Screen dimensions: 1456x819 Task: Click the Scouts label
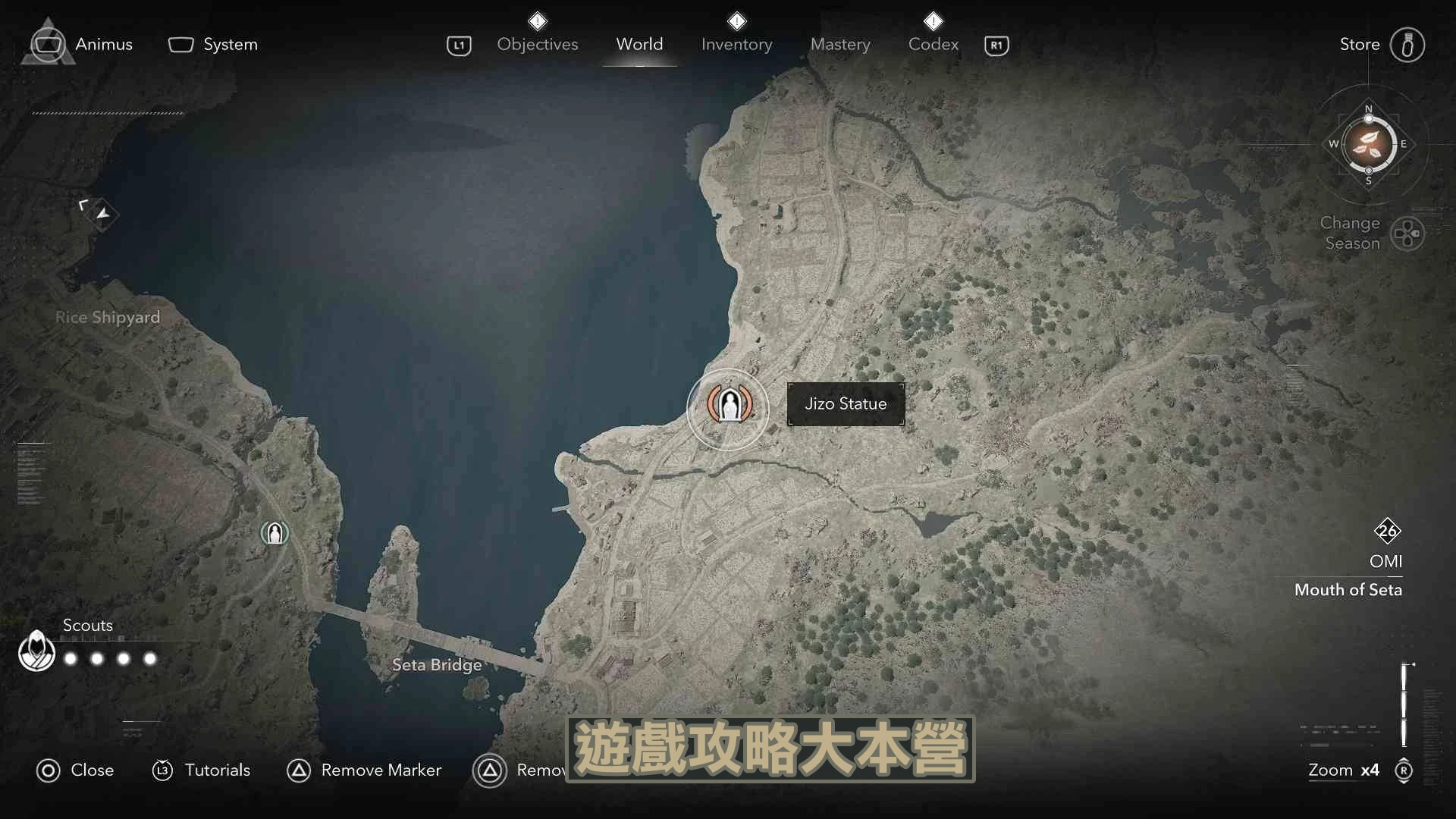coord(87,626)
